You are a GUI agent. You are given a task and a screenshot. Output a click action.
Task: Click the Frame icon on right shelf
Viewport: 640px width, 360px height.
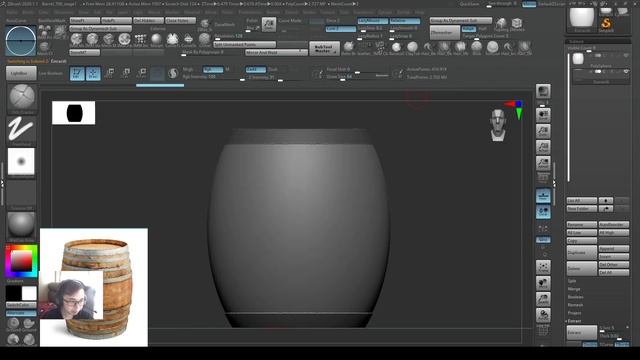543,267
